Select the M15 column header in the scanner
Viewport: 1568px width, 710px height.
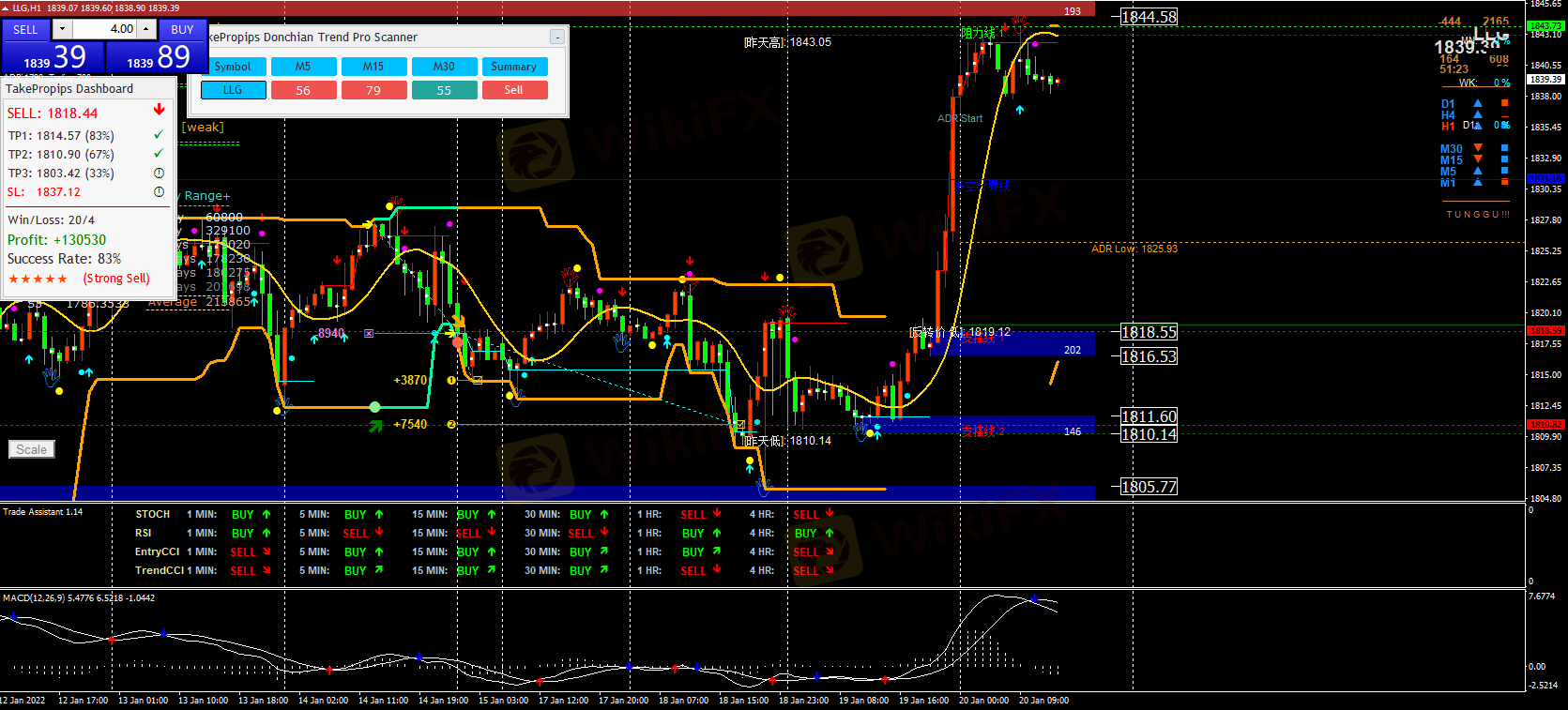373,67
